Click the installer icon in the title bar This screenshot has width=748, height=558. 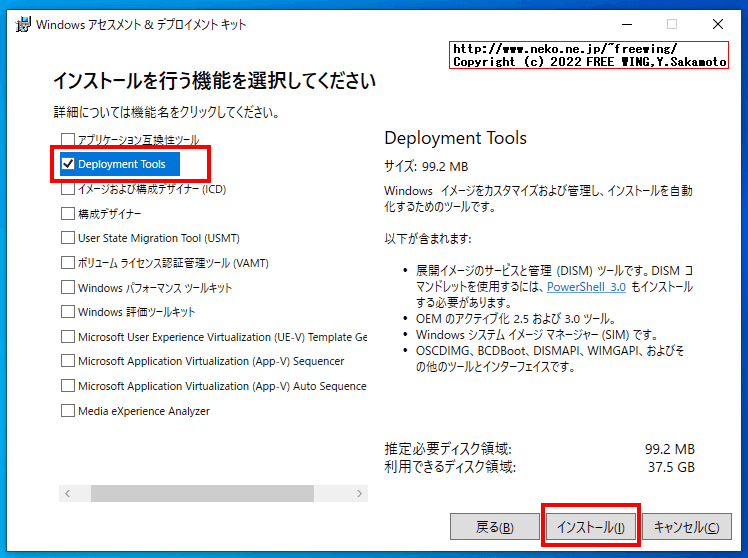point(23,24)
